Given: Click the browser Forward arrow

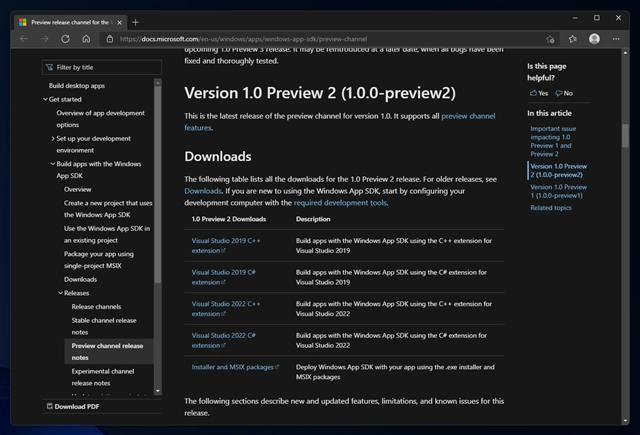Looking at the screenshot, I should (45, 39).
